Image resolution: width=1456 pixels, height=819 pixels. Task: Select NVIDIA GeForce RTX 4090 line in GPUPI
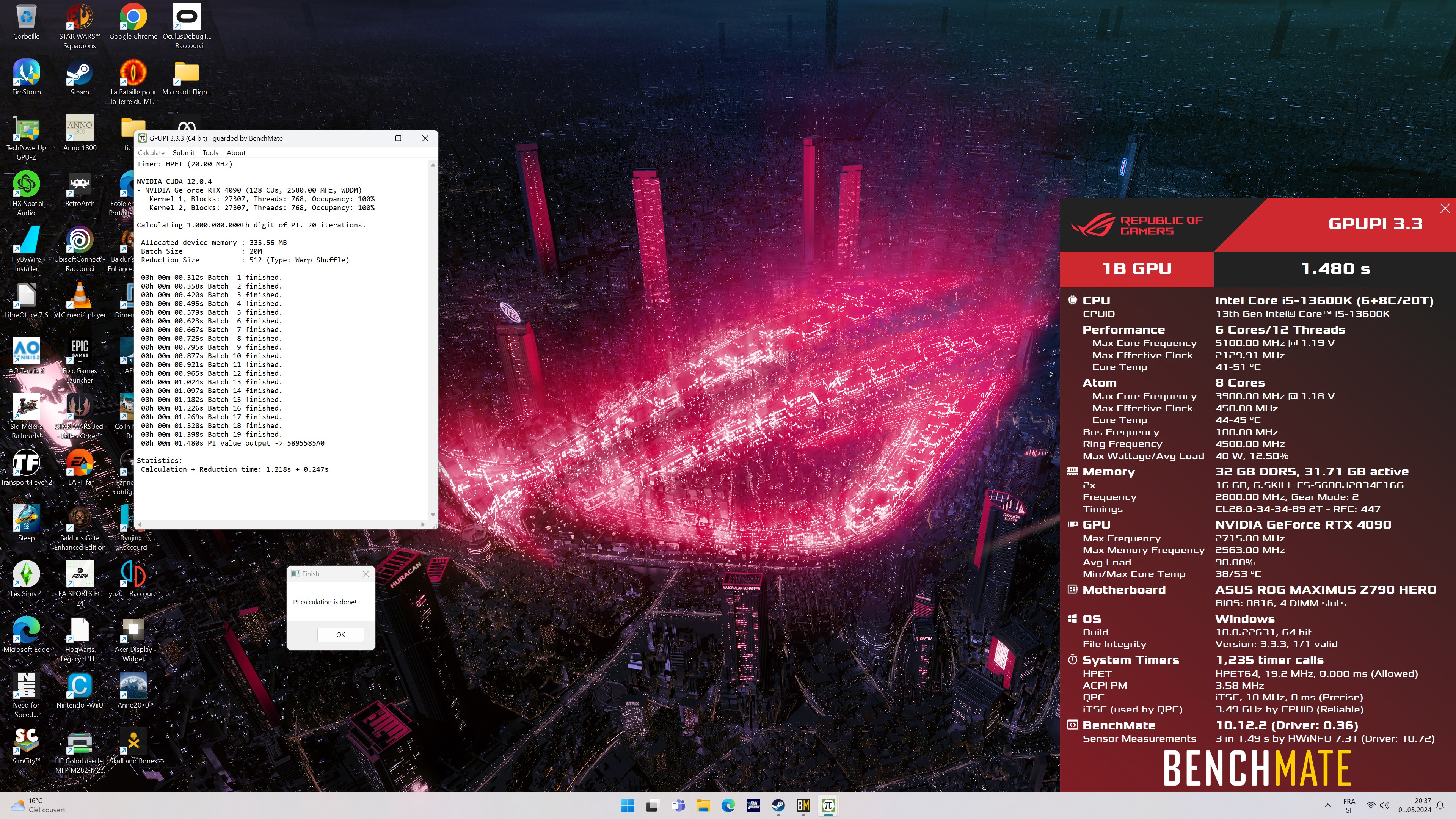[249, 190]
